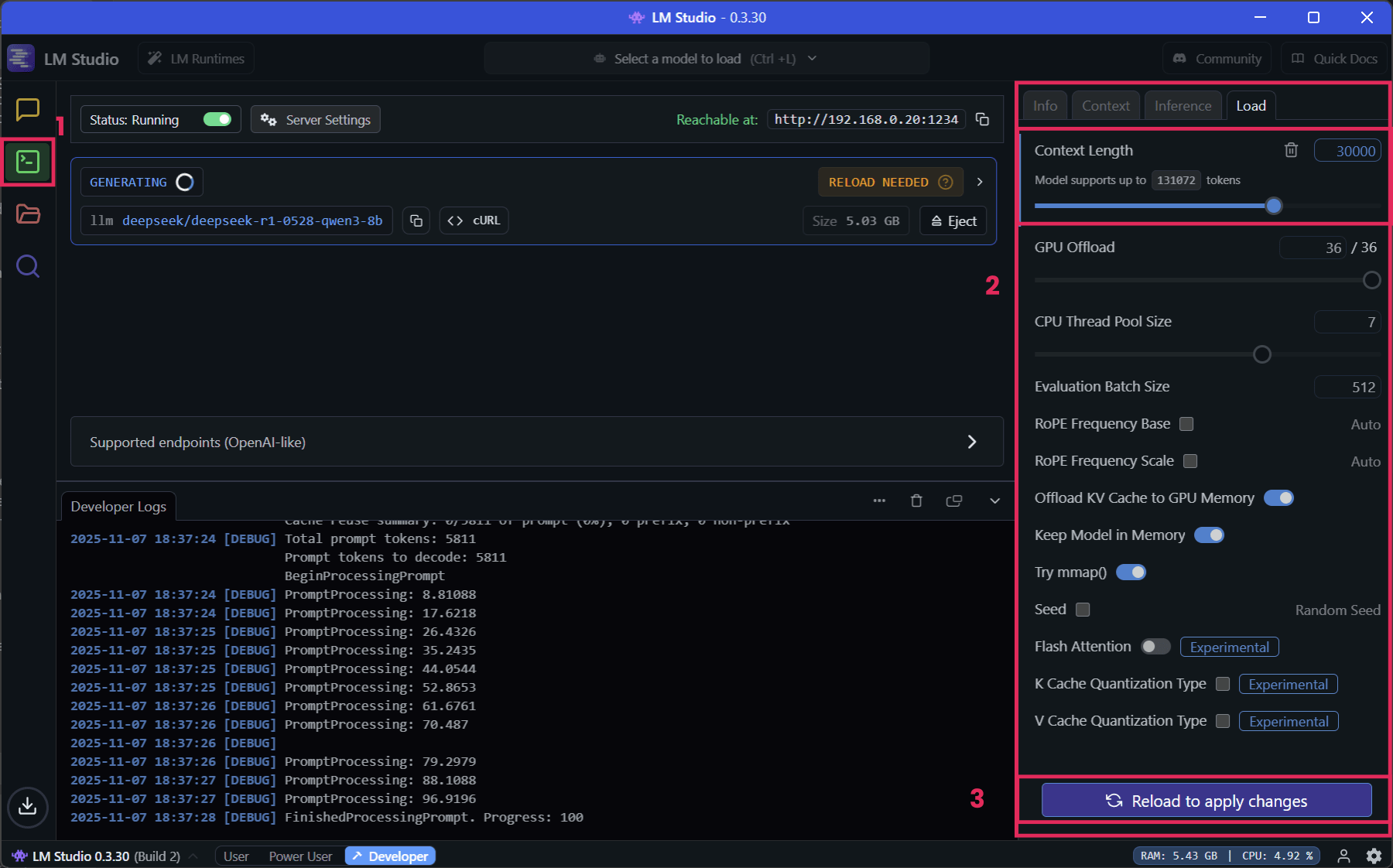The image size is (1393, 868).
Task: Open My Models folder icon
Action: click(28, 214)
